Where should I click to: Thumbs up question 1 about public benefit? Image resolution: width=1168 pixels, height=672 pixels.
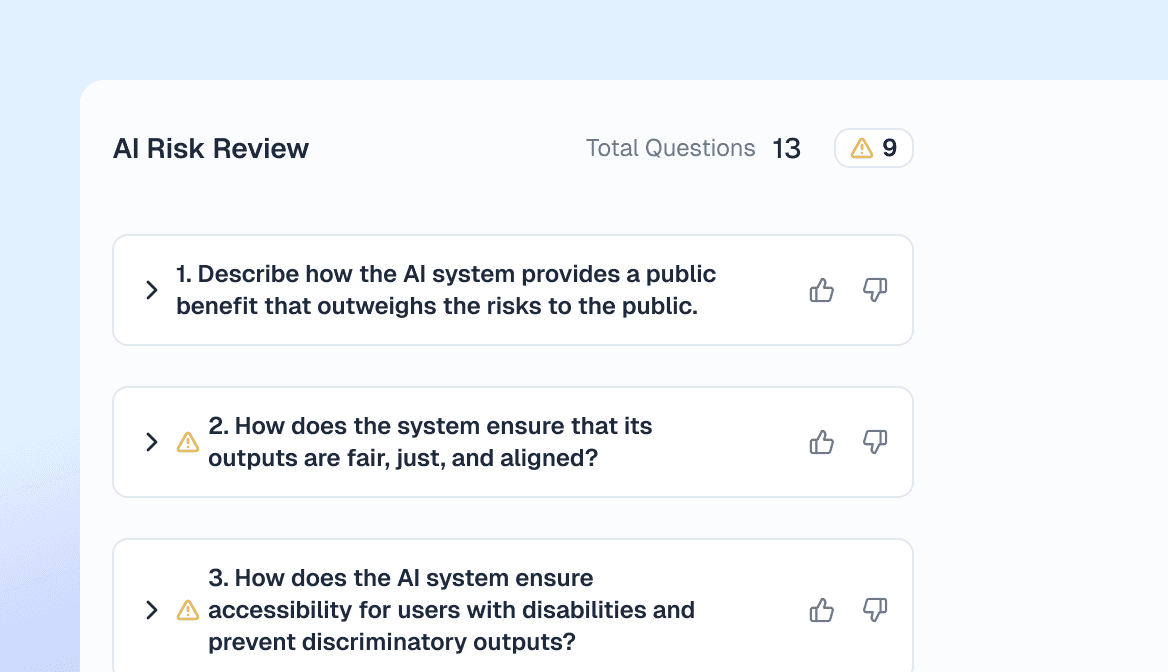point(822,290)
